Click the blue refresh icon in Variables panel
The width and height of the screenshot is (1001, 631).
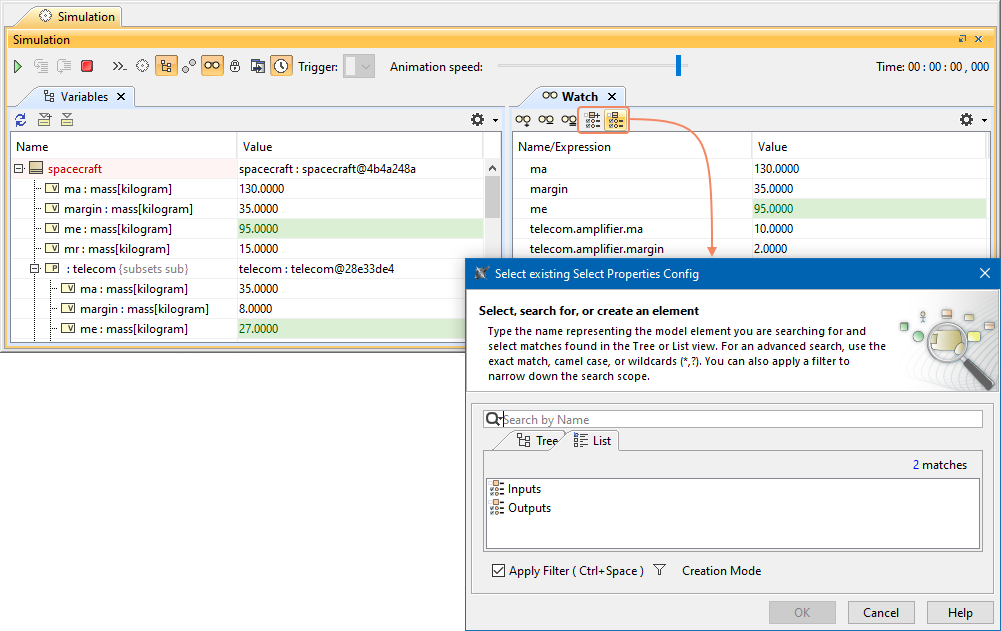point(20,120)
